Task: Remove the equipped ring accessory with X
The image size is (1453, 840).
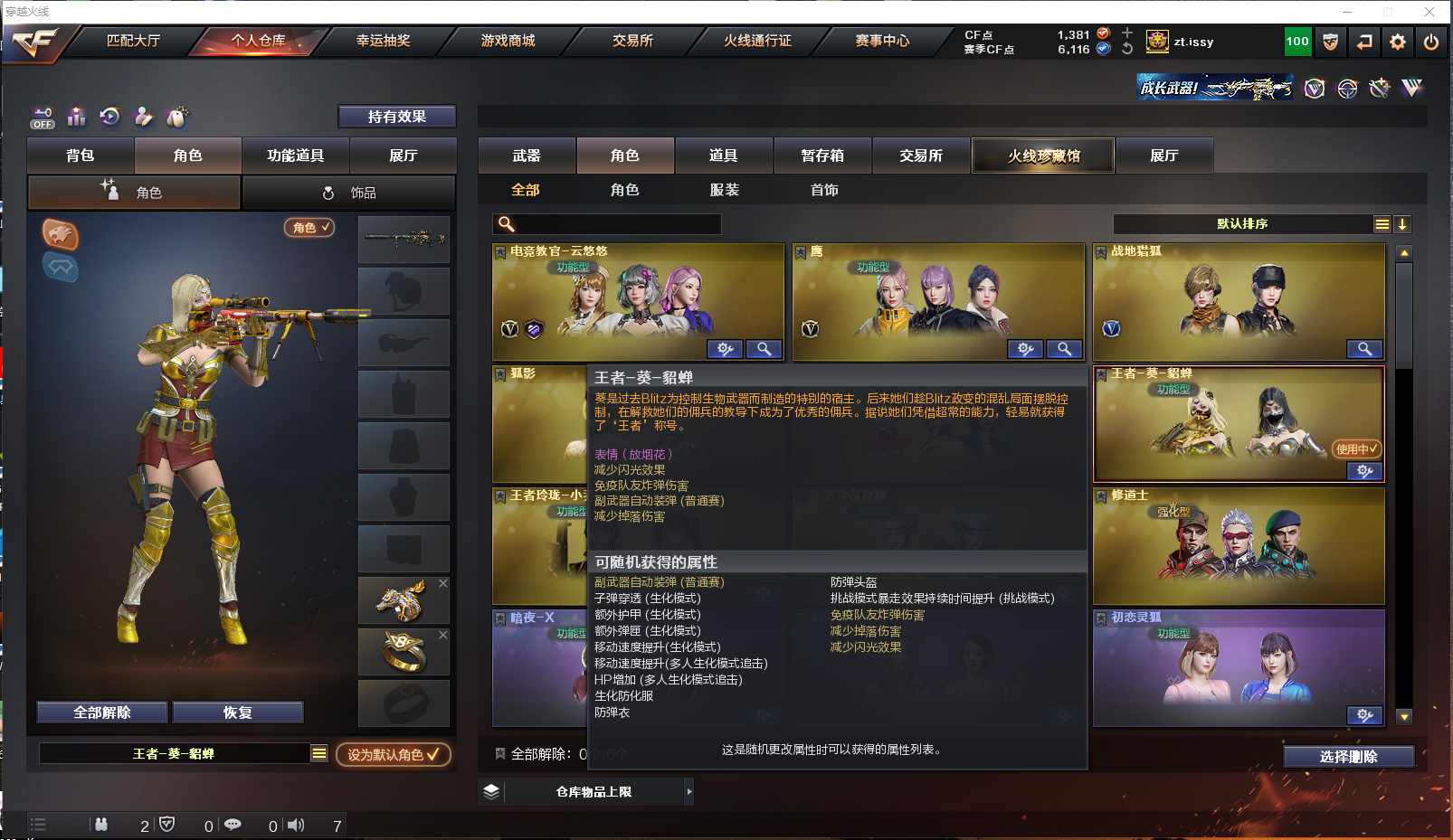Action: (443, 636)
